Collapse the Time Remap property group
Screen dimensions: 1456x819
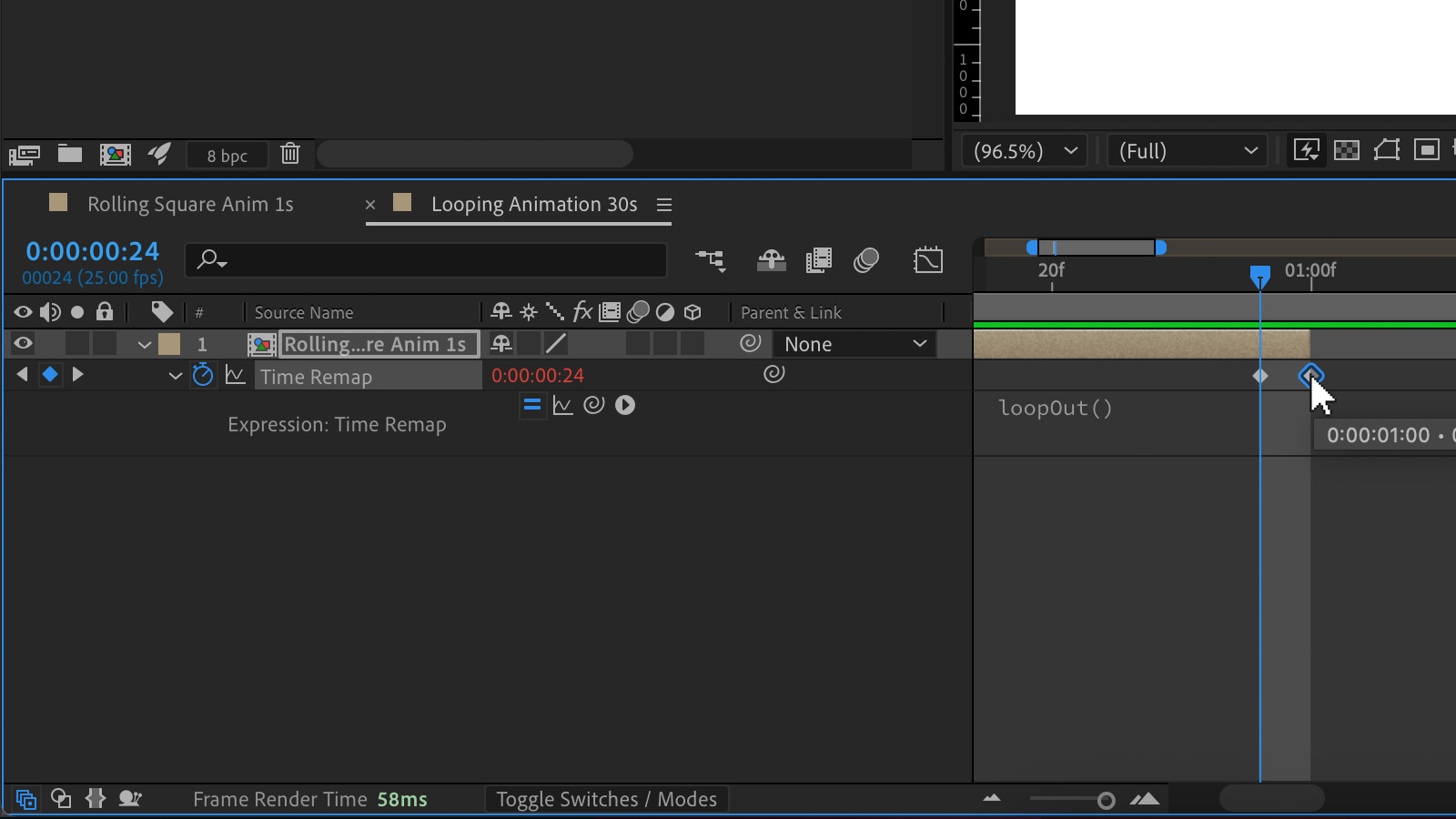click(175, 375)
